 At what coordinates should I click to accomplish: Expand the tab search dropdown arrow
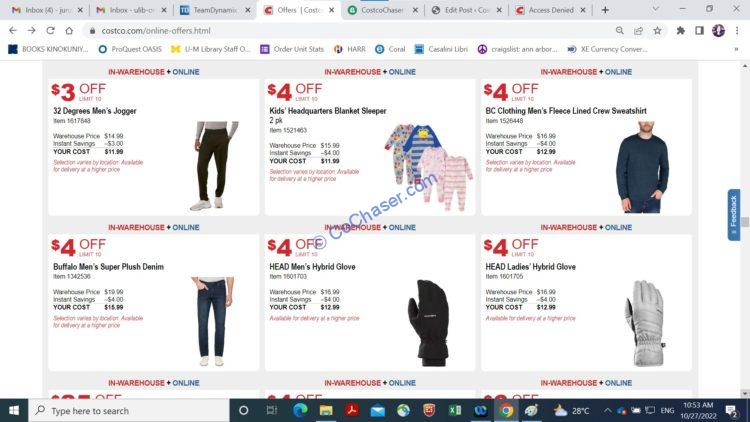pos(655,9)
